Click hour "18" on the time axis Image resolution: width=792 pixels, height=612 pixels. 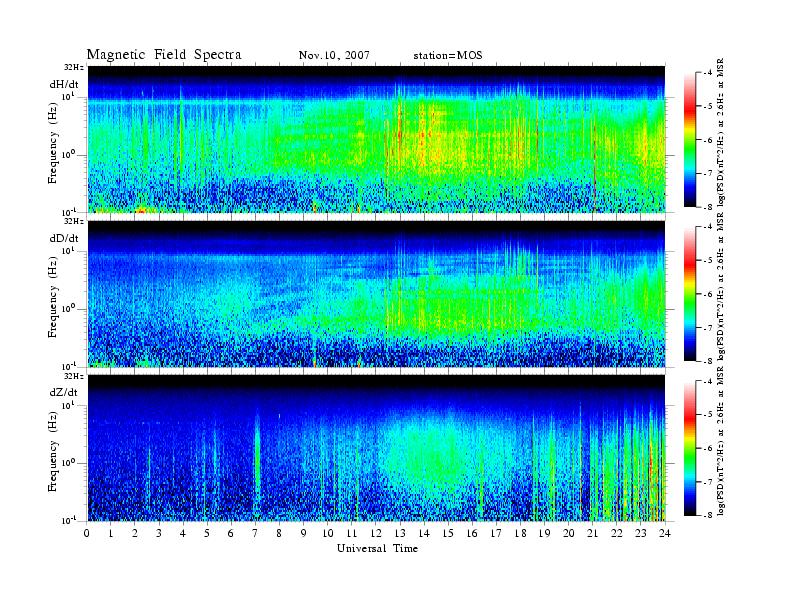(520, 533)
